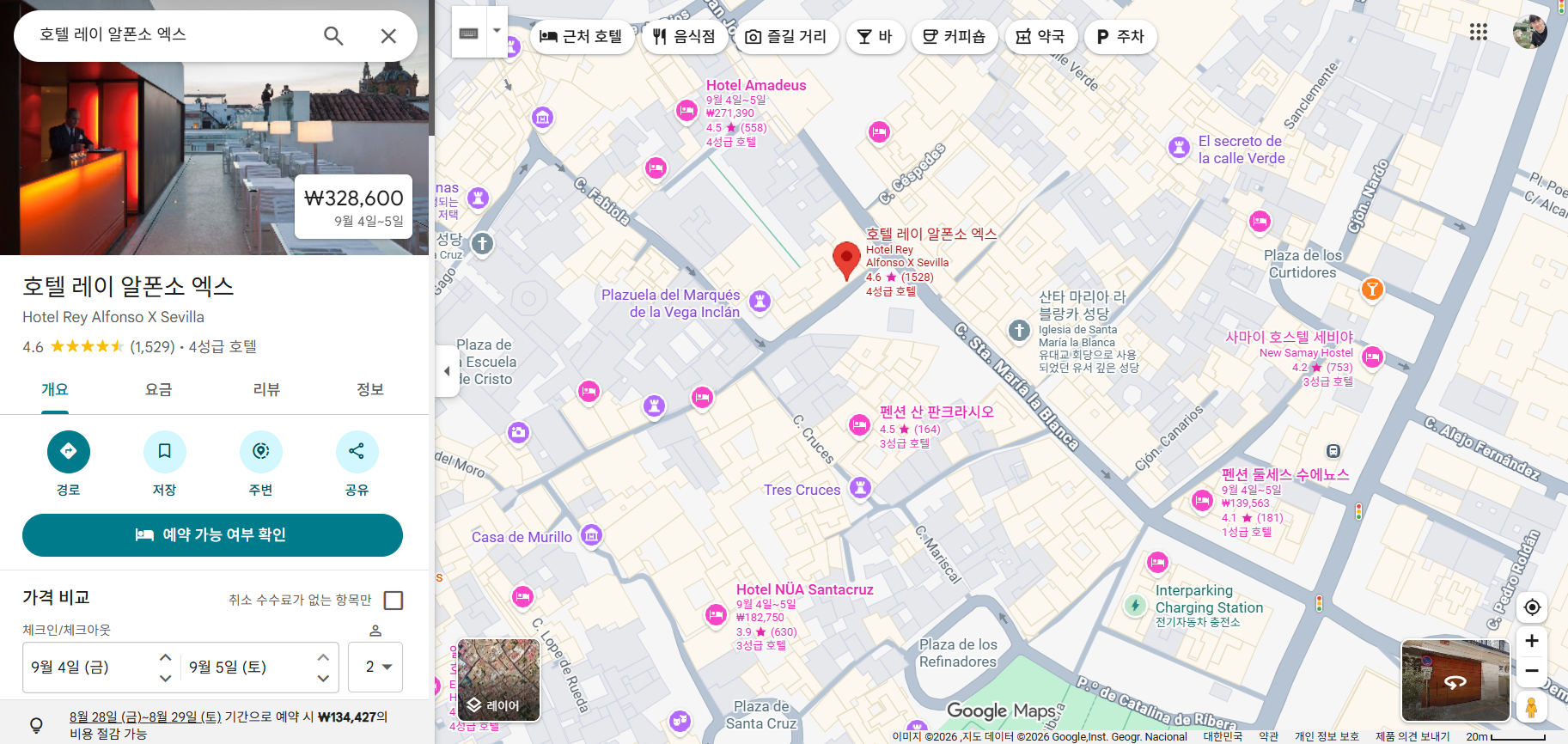
Task: Click the map scale bar showing 20m
Action: coord(1505,736)
